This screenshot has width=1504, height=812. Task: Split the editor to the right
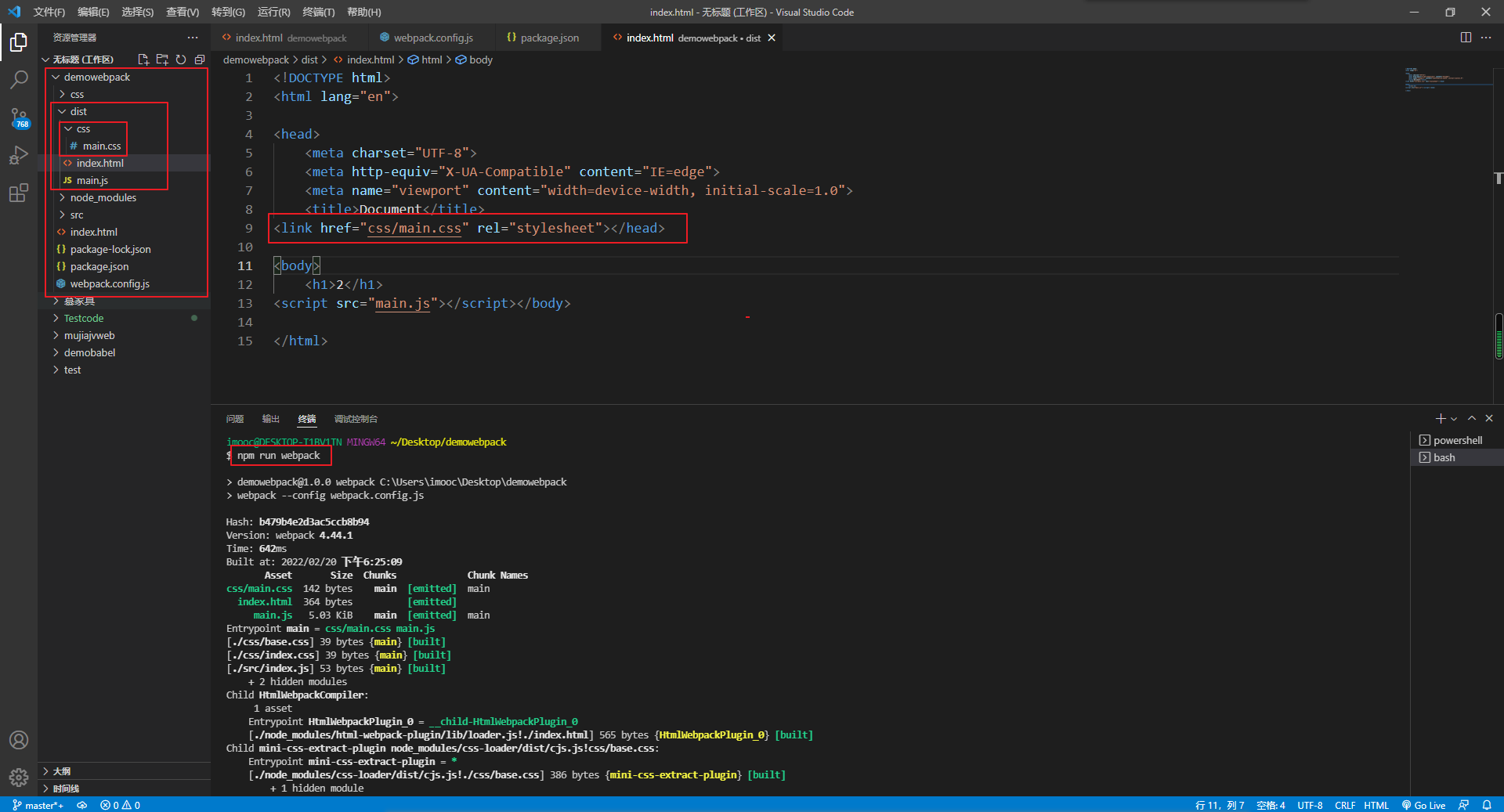(x=1466, y=38)
